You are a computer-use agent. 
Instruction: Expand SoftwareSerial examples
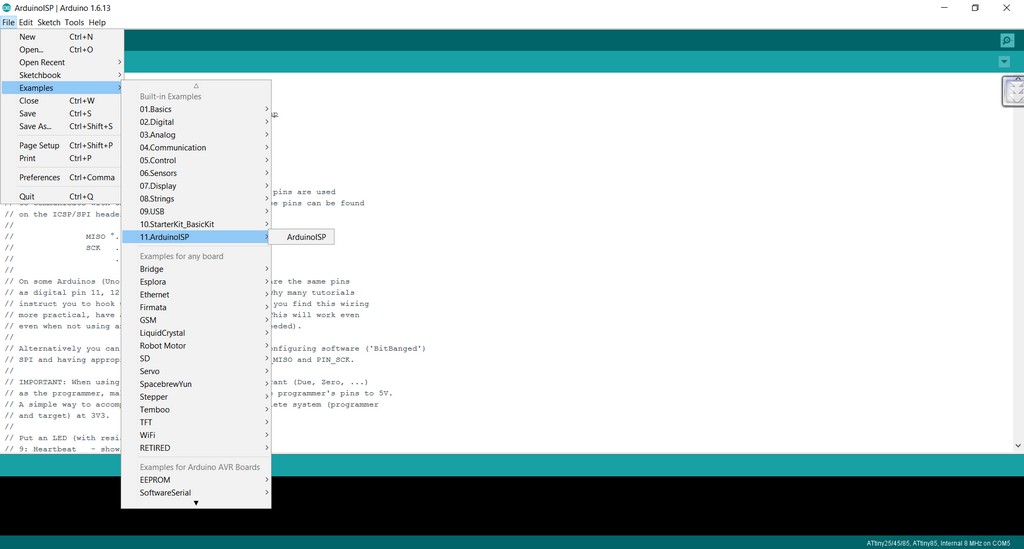[196, 493]
